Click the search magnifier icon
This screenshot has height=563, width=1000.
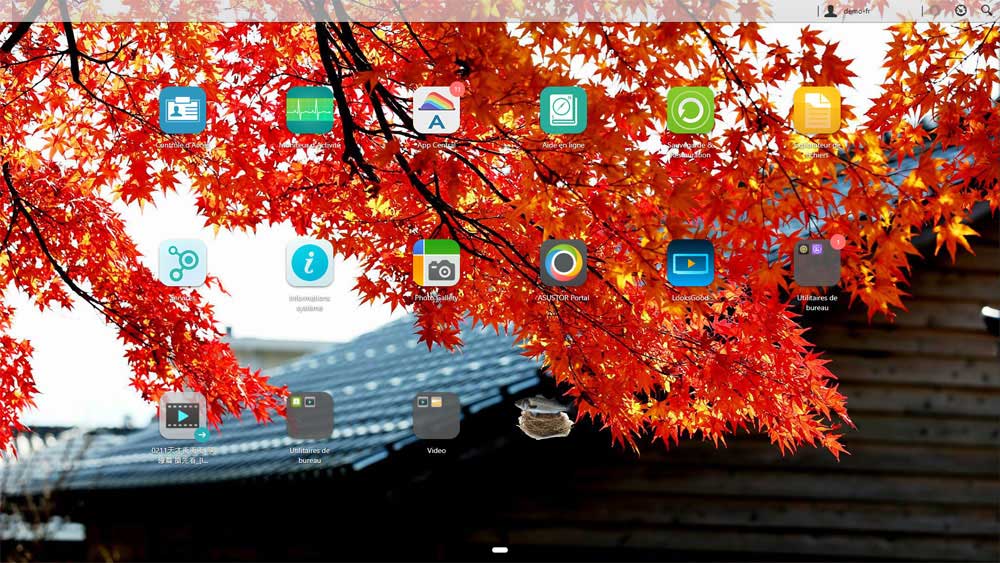986,10
